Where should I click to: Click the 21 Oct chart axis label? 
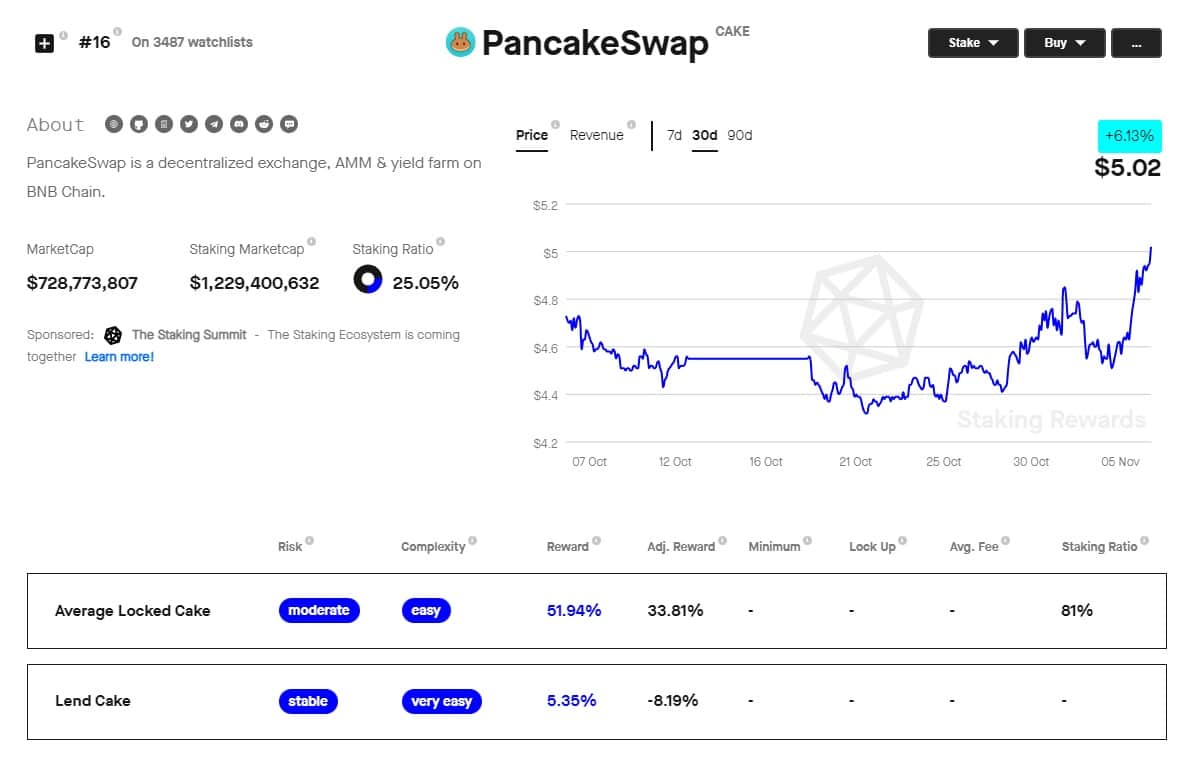855,462
